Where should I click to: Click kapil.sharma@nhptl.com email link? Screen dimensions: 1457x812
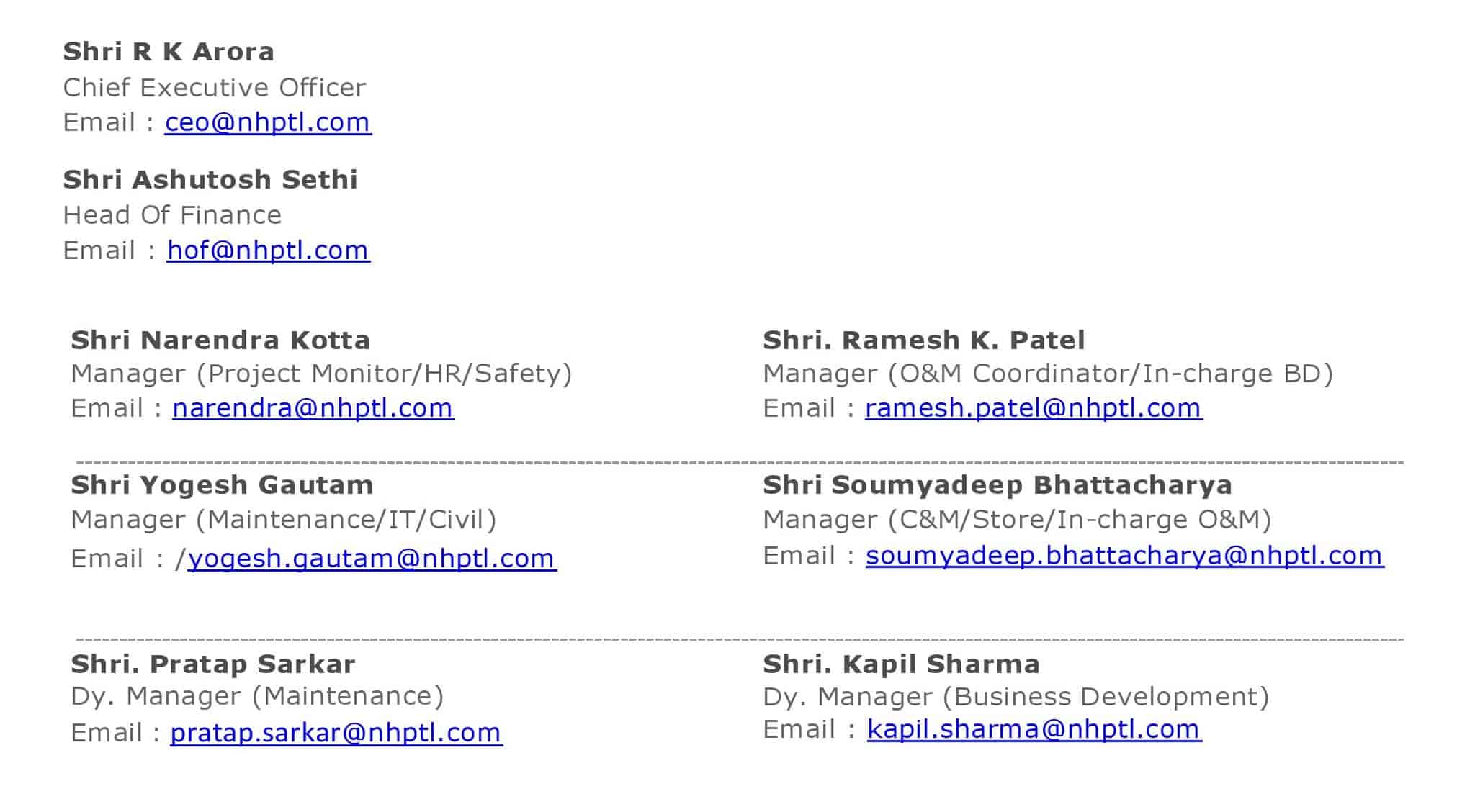click(x=1034, y=729)
